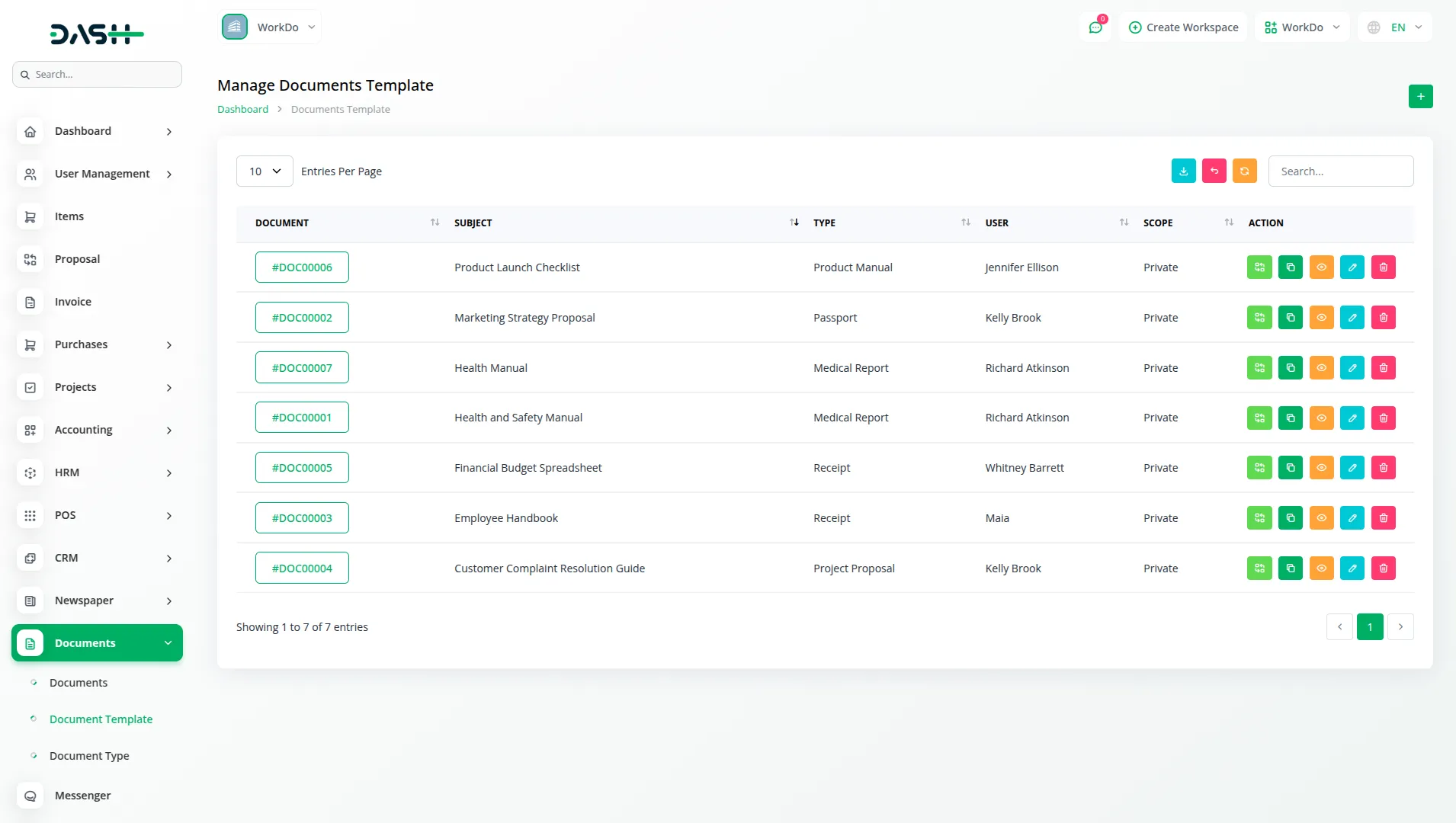This screenshot has height=823, width=1456.
Task: Toggle sorting on the SCOPE column
Action: pyautogui.click(x=1228, y=222)
